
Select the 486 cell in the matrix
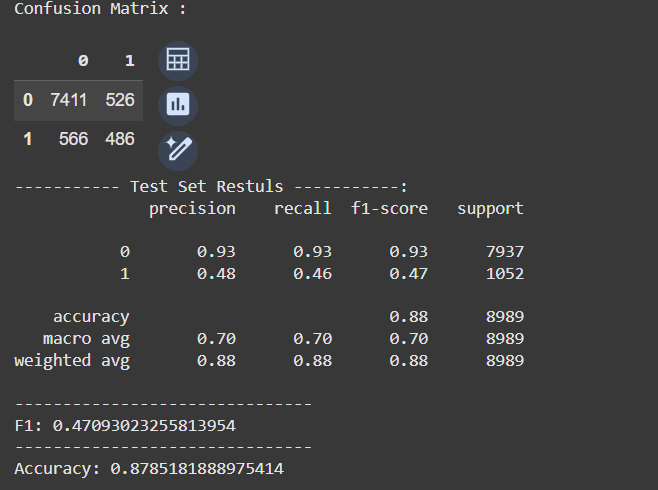(x=119, y=139)
